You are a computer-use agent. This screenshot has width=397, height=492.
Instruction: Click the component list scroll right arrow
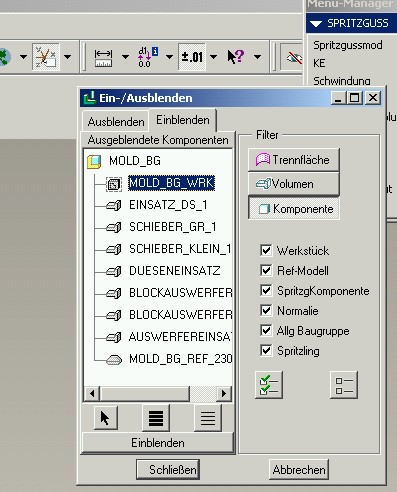[224, 394]
